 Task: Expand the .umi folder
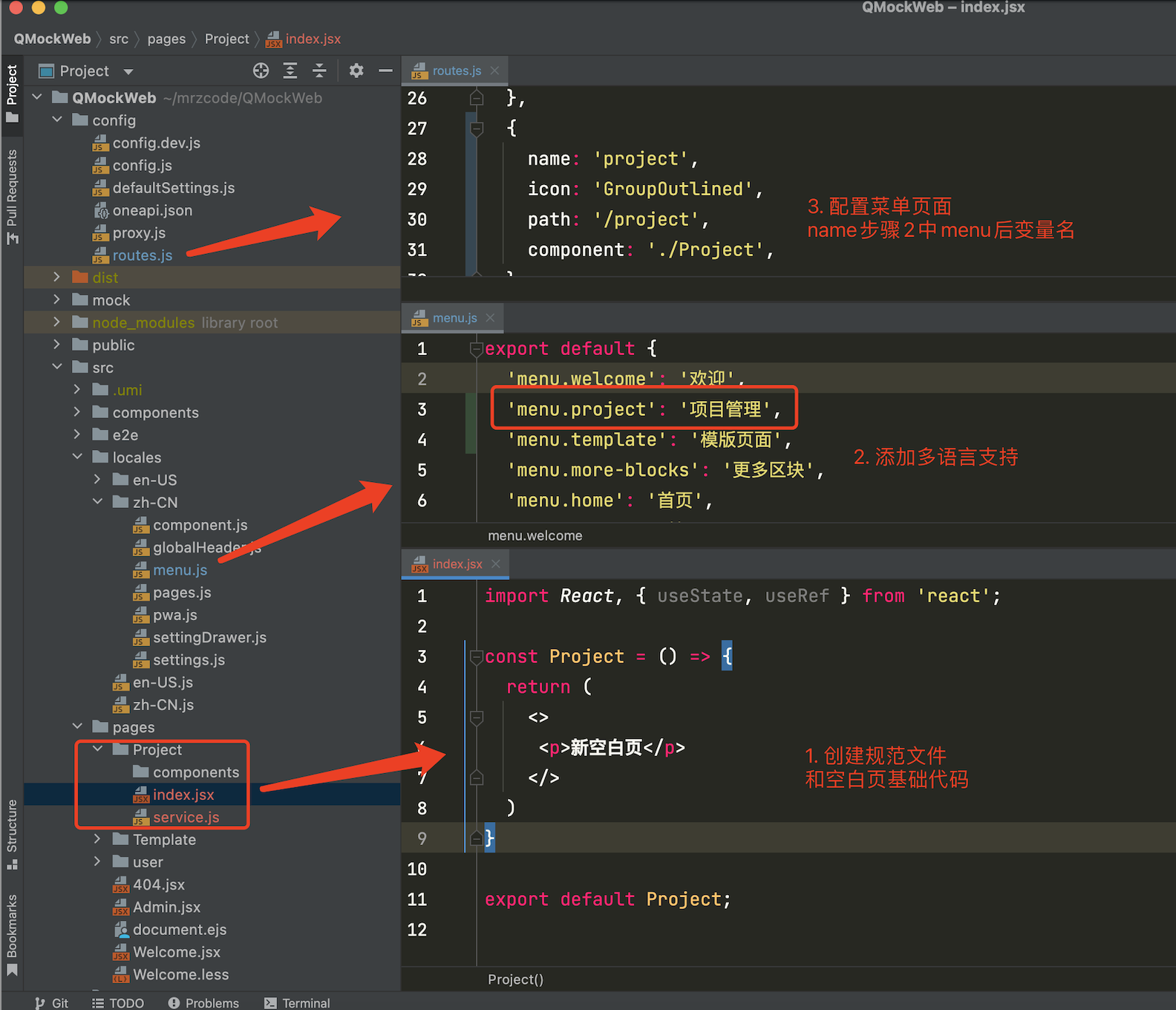[77, 389]
